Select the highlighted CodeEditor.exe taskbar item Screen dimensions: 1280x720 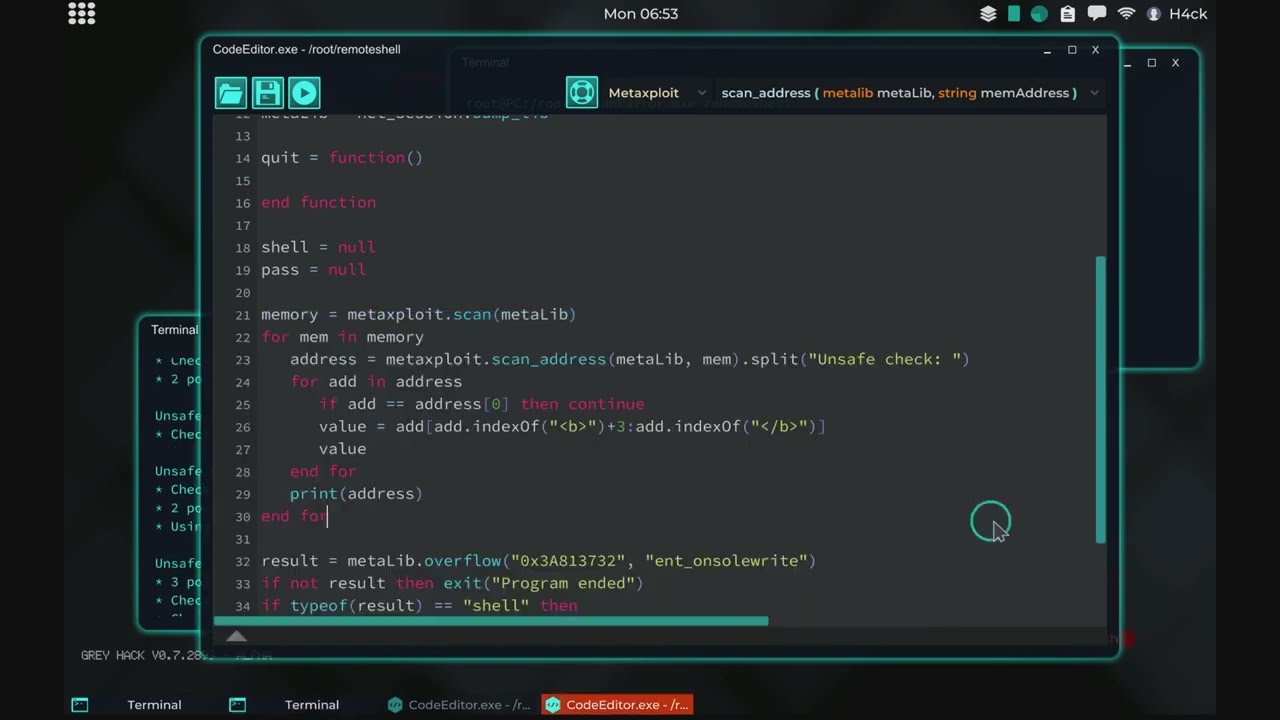pos(616,705)
